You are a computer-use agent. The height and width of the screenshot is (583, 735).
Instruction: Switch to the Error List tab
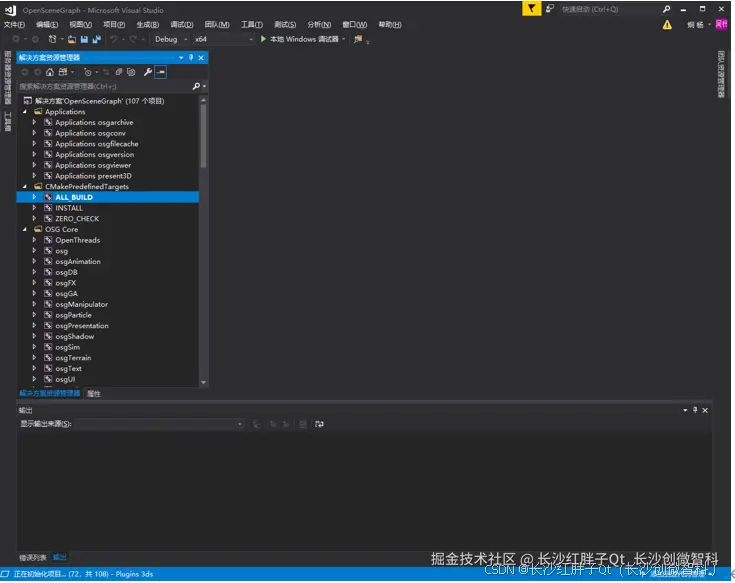coord(33,558)
